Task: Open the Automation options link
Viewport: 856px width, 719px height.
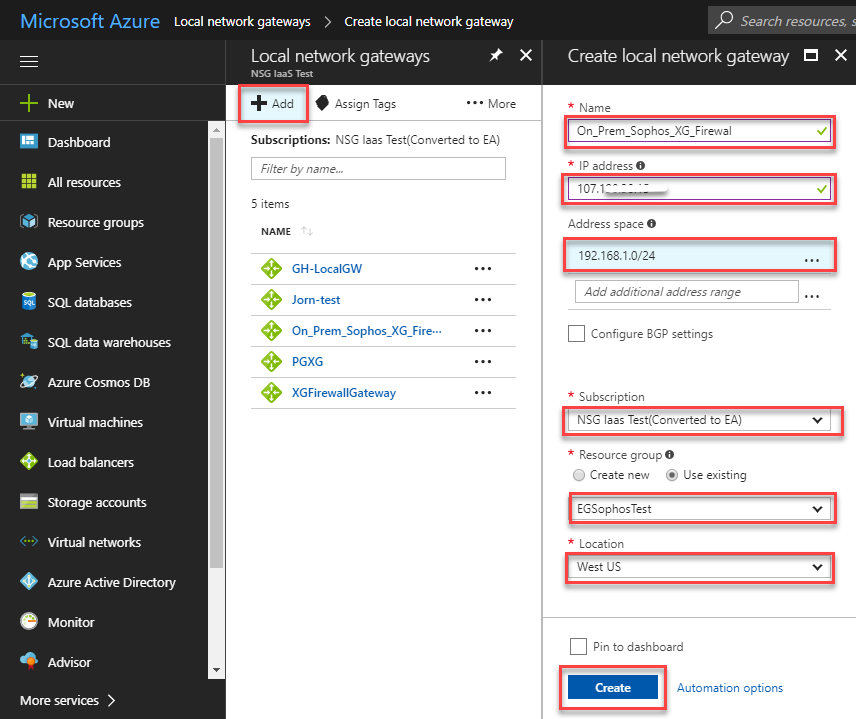Action: click(x=729, y=688)
